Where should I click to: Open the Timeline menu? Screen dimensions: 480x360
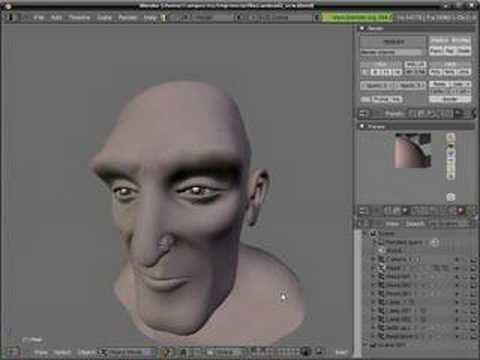(79, 17)
